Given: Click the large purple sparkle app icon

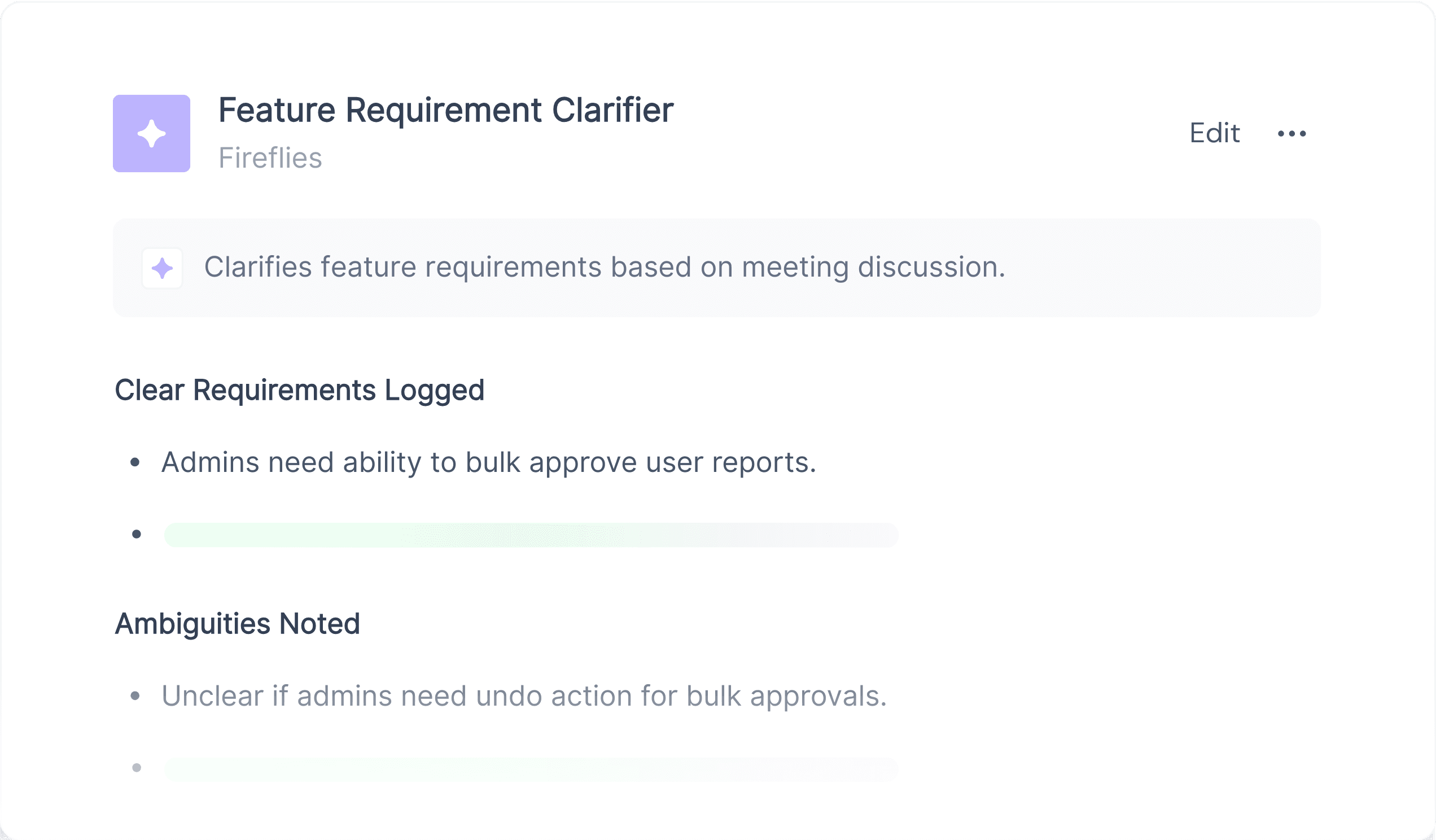Looking at the screenshot, I should tap(152, 133).
